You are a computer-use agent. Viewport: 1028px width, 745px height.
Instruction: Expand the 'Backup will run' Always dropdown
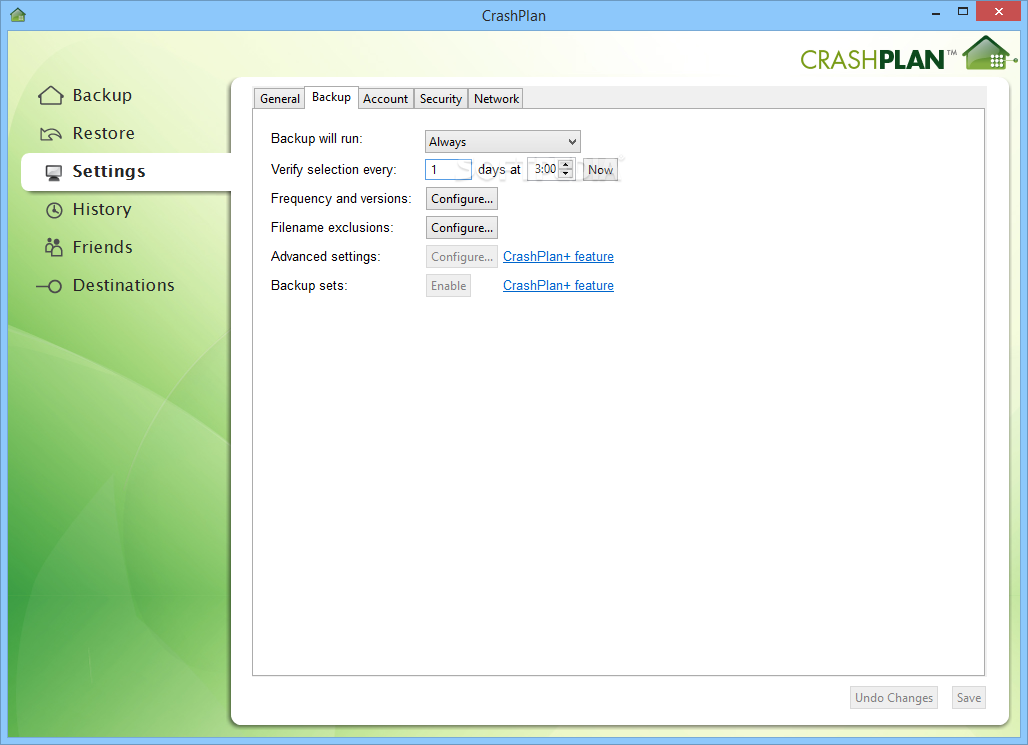point(503,142)
